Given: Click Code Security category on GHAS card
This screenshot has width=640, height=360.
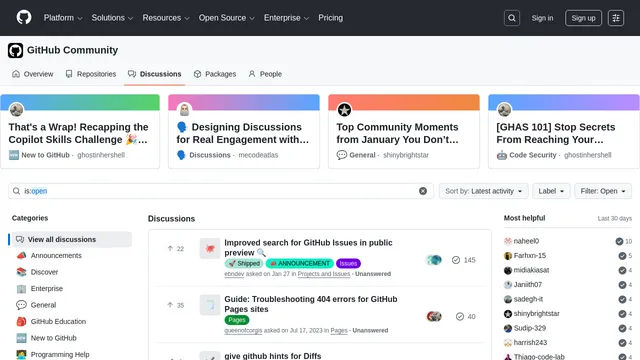Looking at the screenshot, I should [532, 155].
